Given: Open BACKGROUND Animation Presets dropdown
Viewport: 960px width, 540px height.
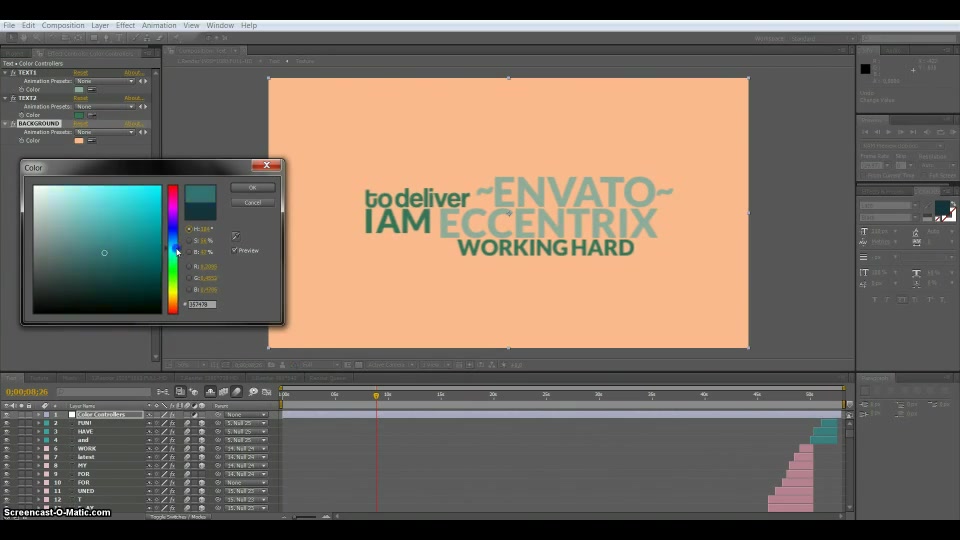Looking at the screenshot, I should 105,132.
